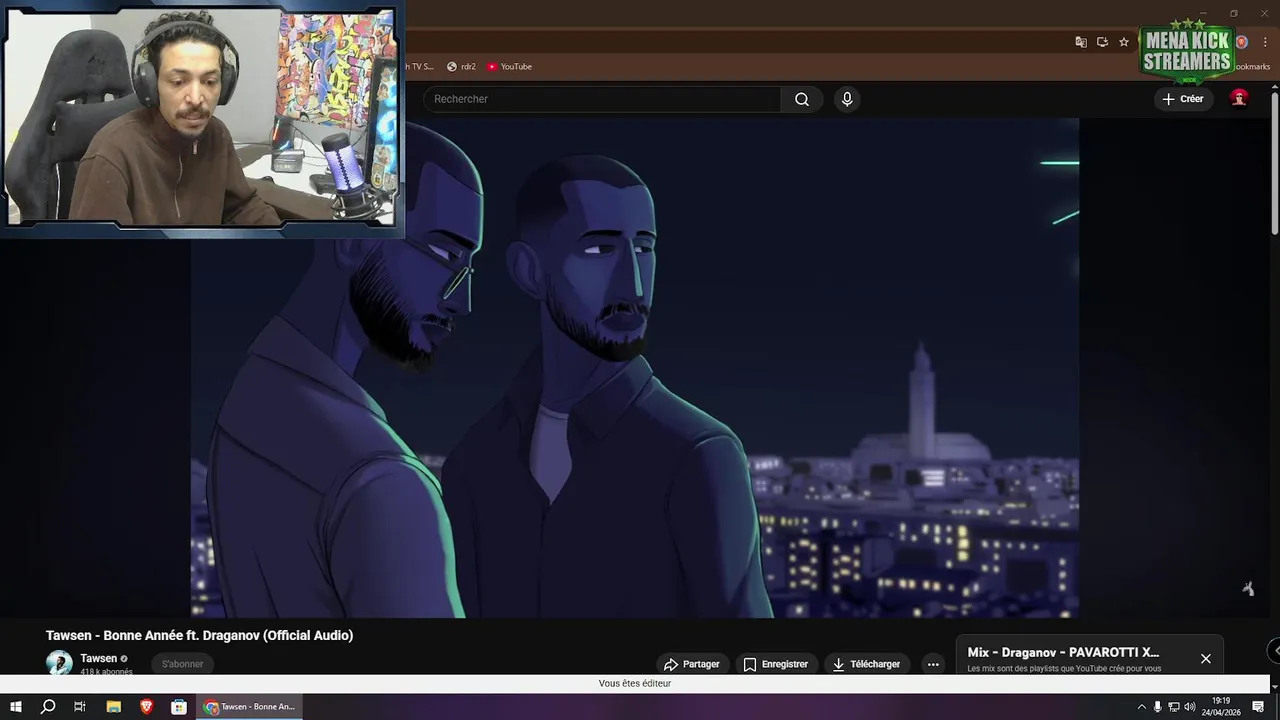
Task: Start voice search with the microphone icon
Action: pyautogui.click(x=847, y=99)
